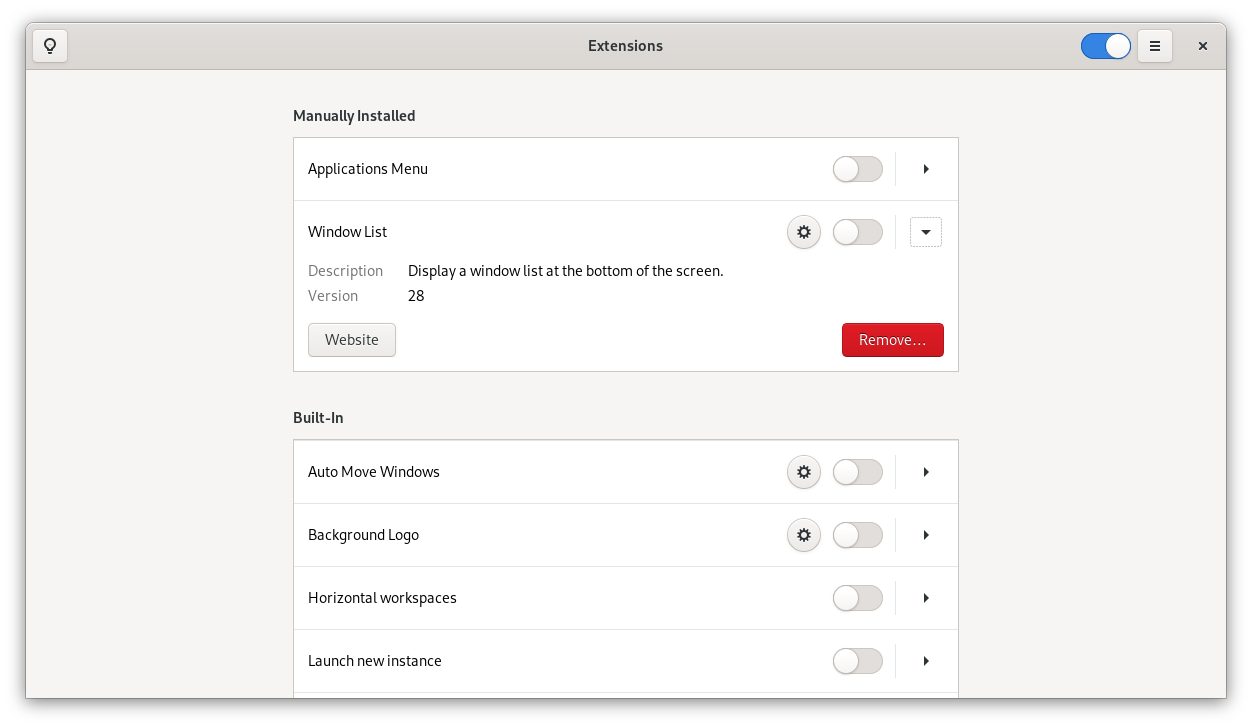The height and width of the screenshot is (727, 1252).
Task: Click the lightbulb icon in the header bar
Action: coord(50,46)
